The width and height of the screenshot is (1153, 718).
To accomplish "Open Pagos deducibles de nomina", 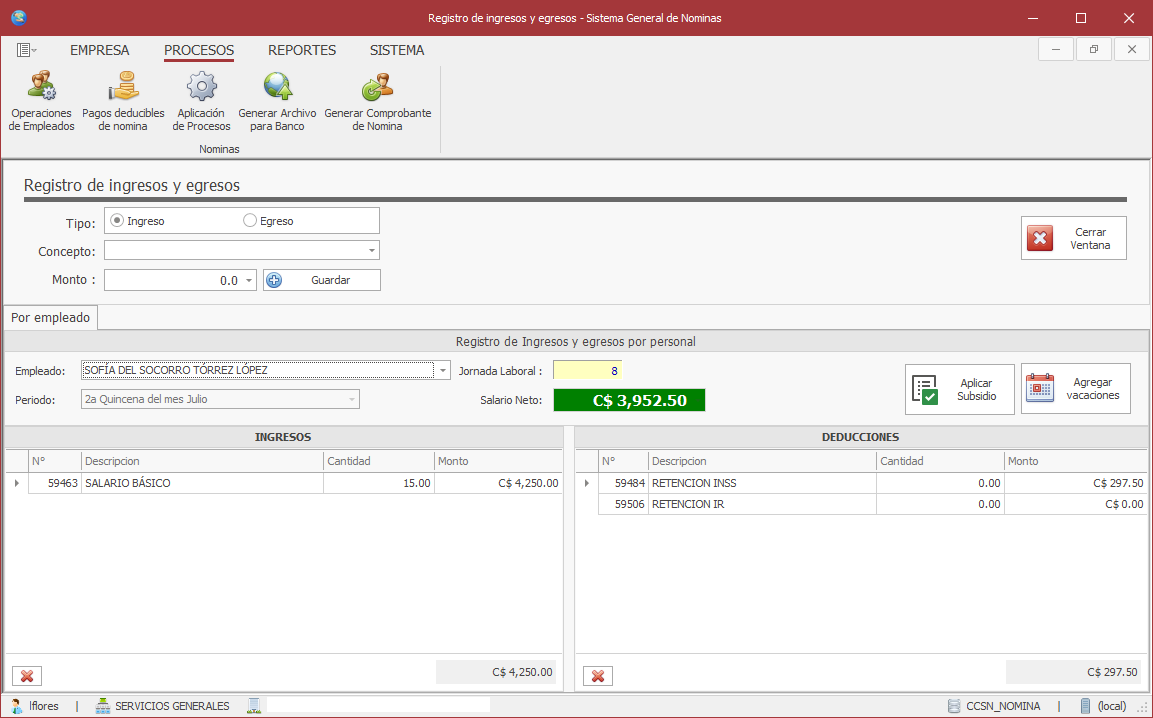I will (124, 102).
